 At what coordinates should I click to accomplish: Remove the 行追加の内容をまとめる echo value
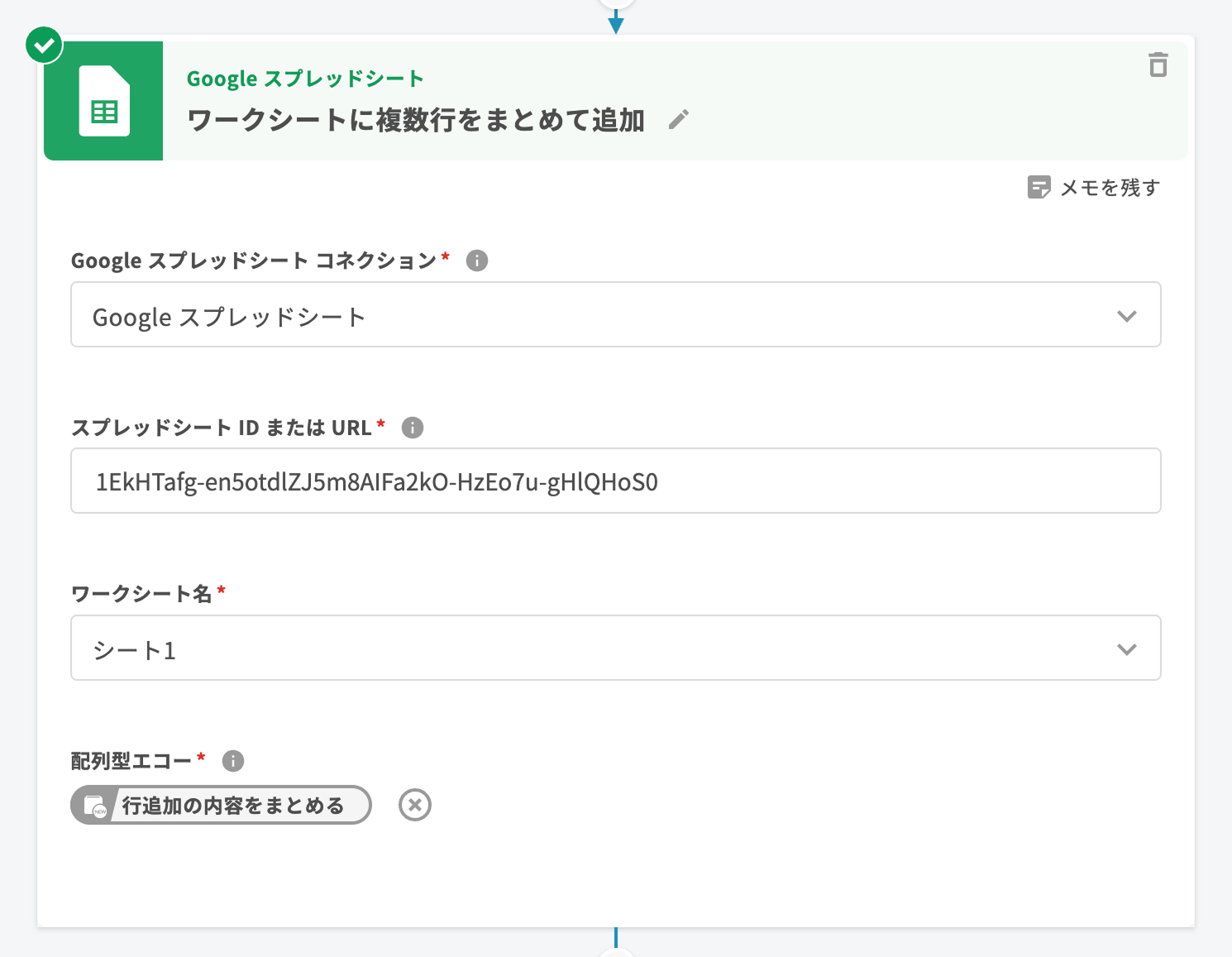(415, 805)
